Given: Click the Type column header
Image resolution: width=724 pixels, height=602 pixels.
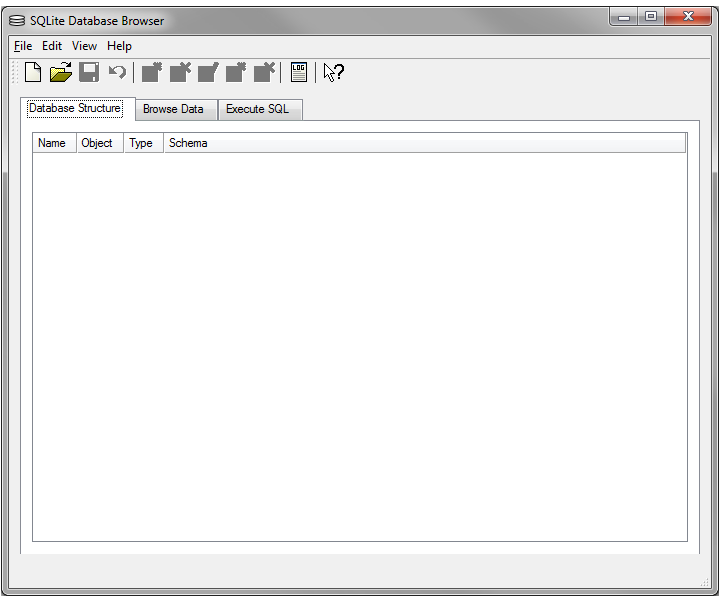Looking at the screenshot, I should pos(144,143).
